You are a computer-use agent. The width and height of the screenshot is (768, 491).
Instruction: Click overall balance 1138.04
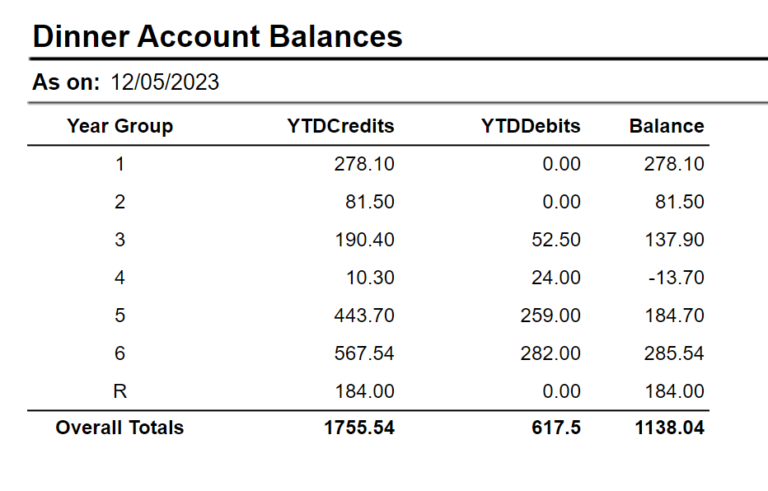pos(669,428)
